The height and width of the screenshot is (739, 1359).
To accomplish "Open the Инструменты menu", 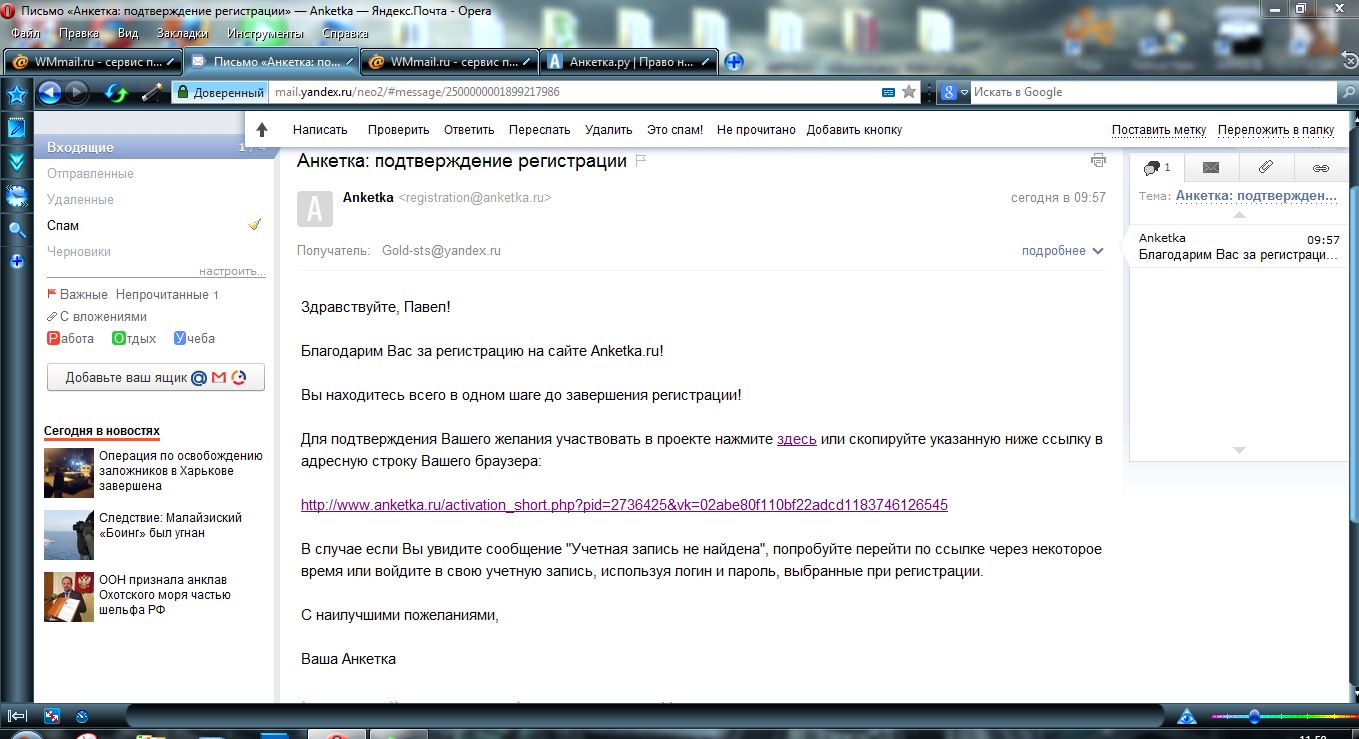I will (x=265, y=33).
